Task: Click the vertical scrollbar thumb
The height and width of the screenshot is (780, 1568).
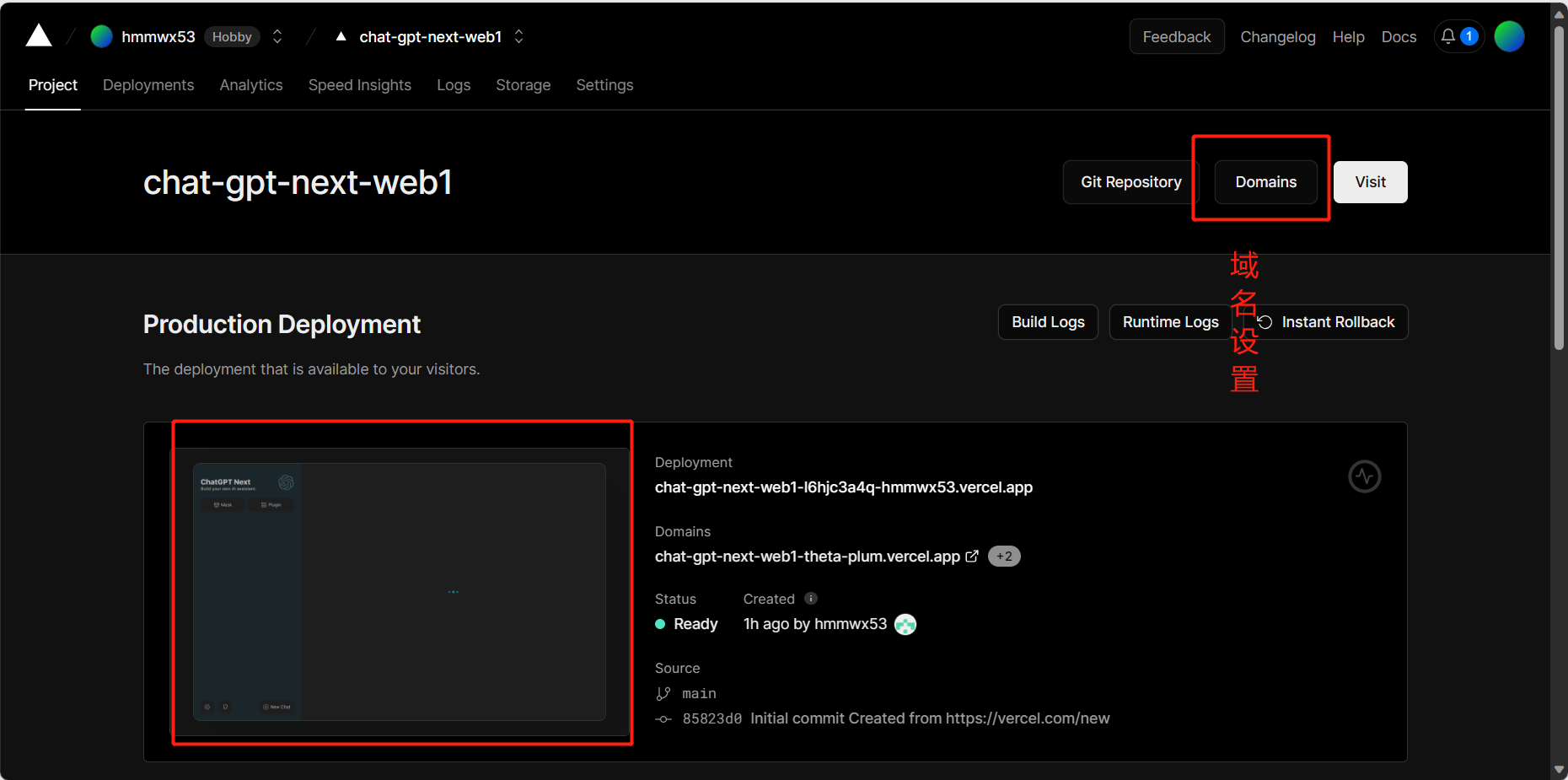Action: 1559,187
